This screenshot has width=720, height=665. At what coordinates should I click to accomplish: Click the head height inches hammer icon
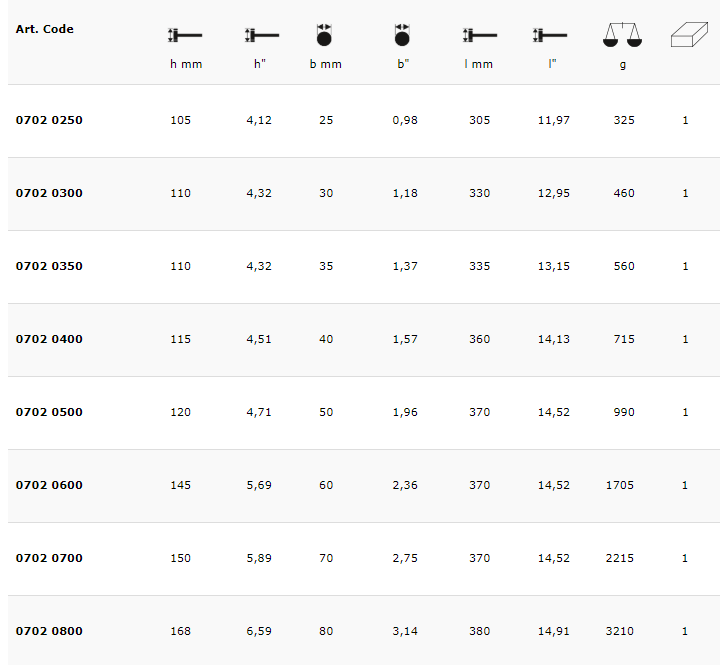(262, 36)
